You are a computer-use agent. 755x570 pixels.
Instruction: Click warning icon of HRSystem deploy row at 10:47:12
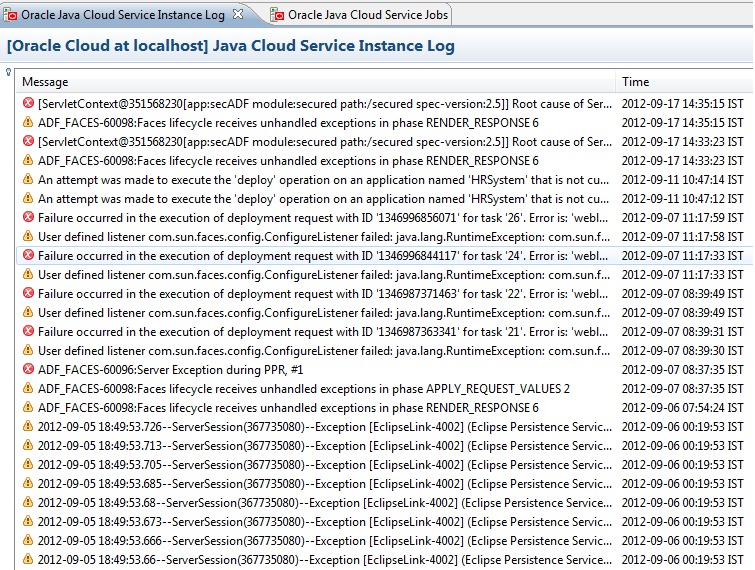pyautogui.click(x=28, y=198)
